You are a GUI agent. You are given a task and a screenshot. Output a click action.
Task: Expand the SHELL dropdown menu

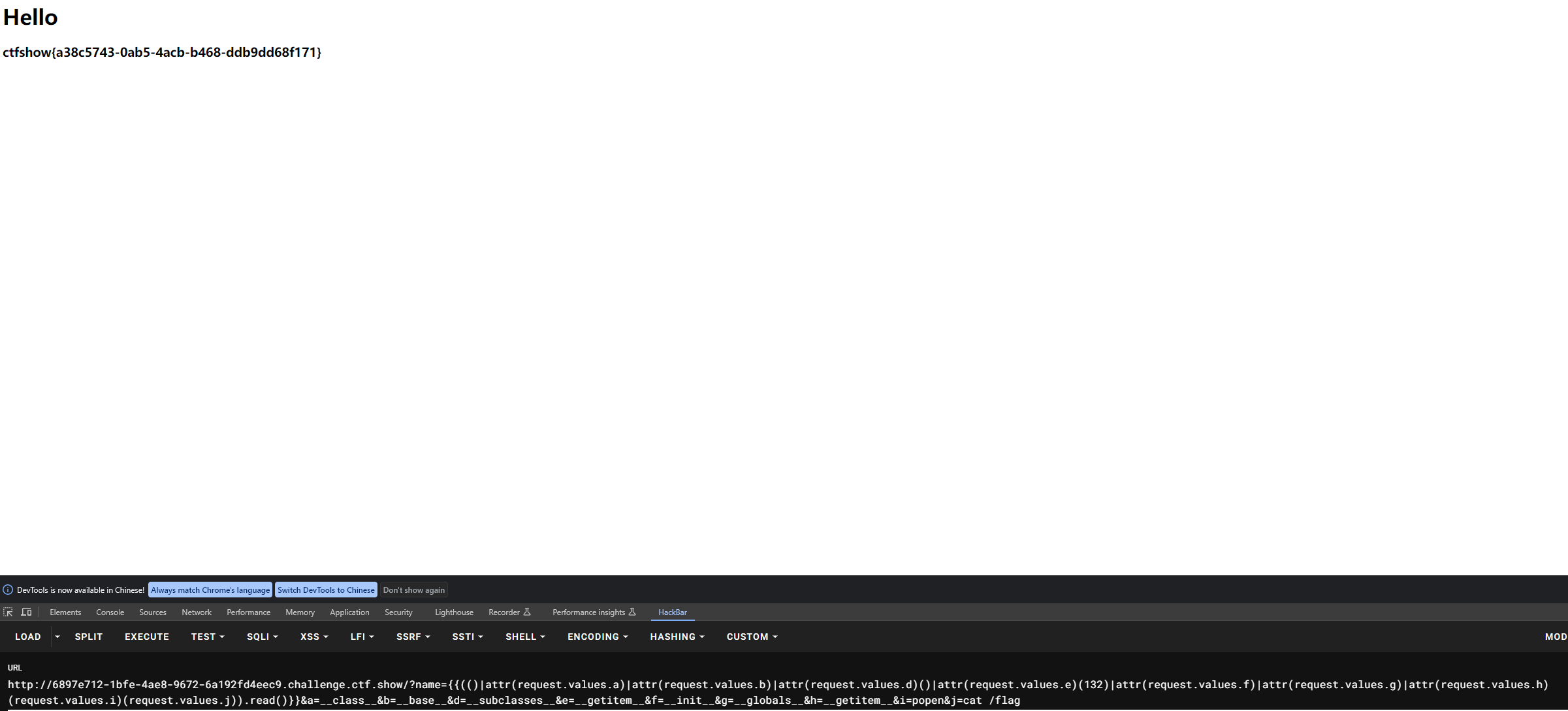(524, 637)
